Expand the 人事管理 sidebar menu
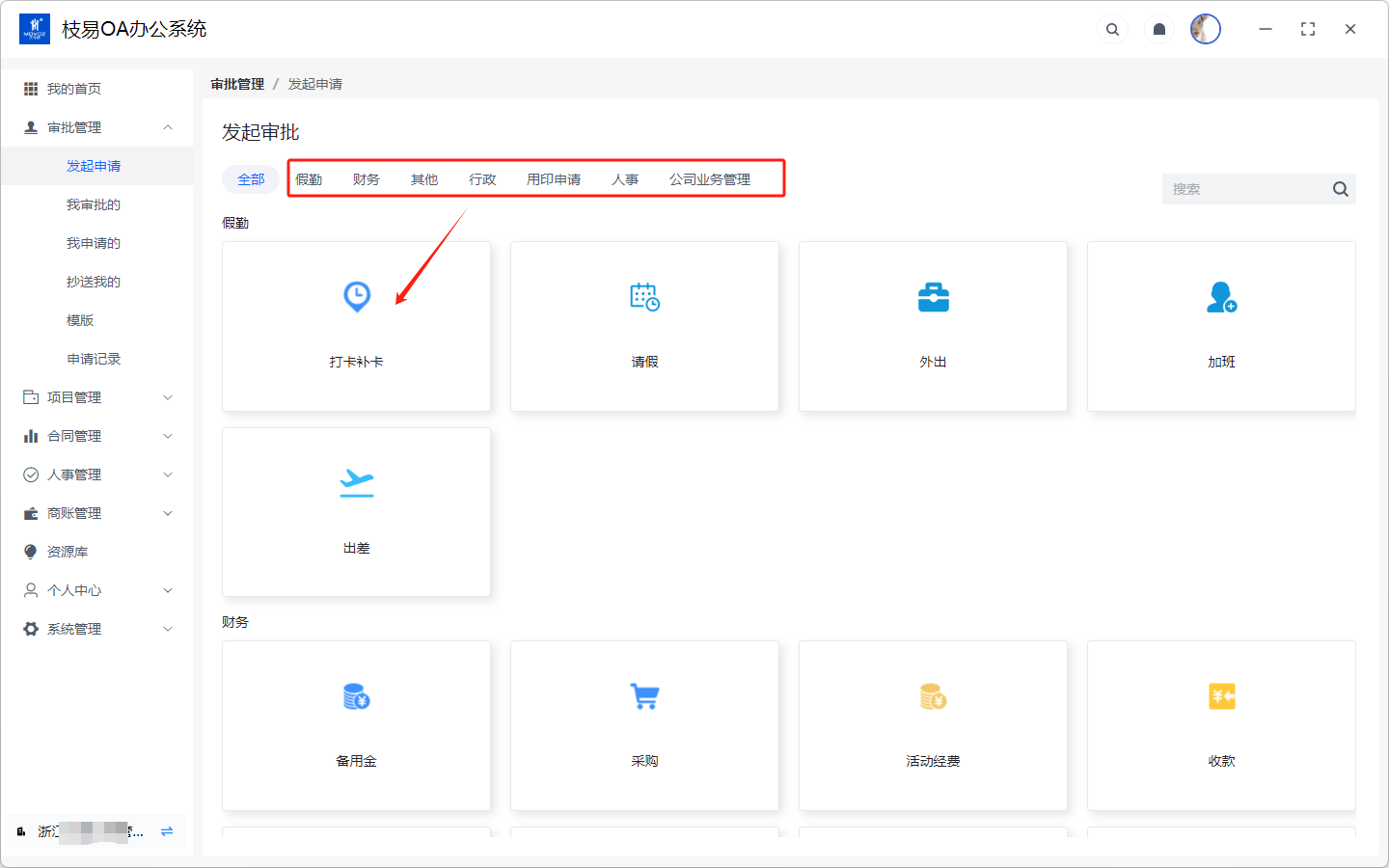This screenshot has width=1389, height=868. (x=168, y=475)
